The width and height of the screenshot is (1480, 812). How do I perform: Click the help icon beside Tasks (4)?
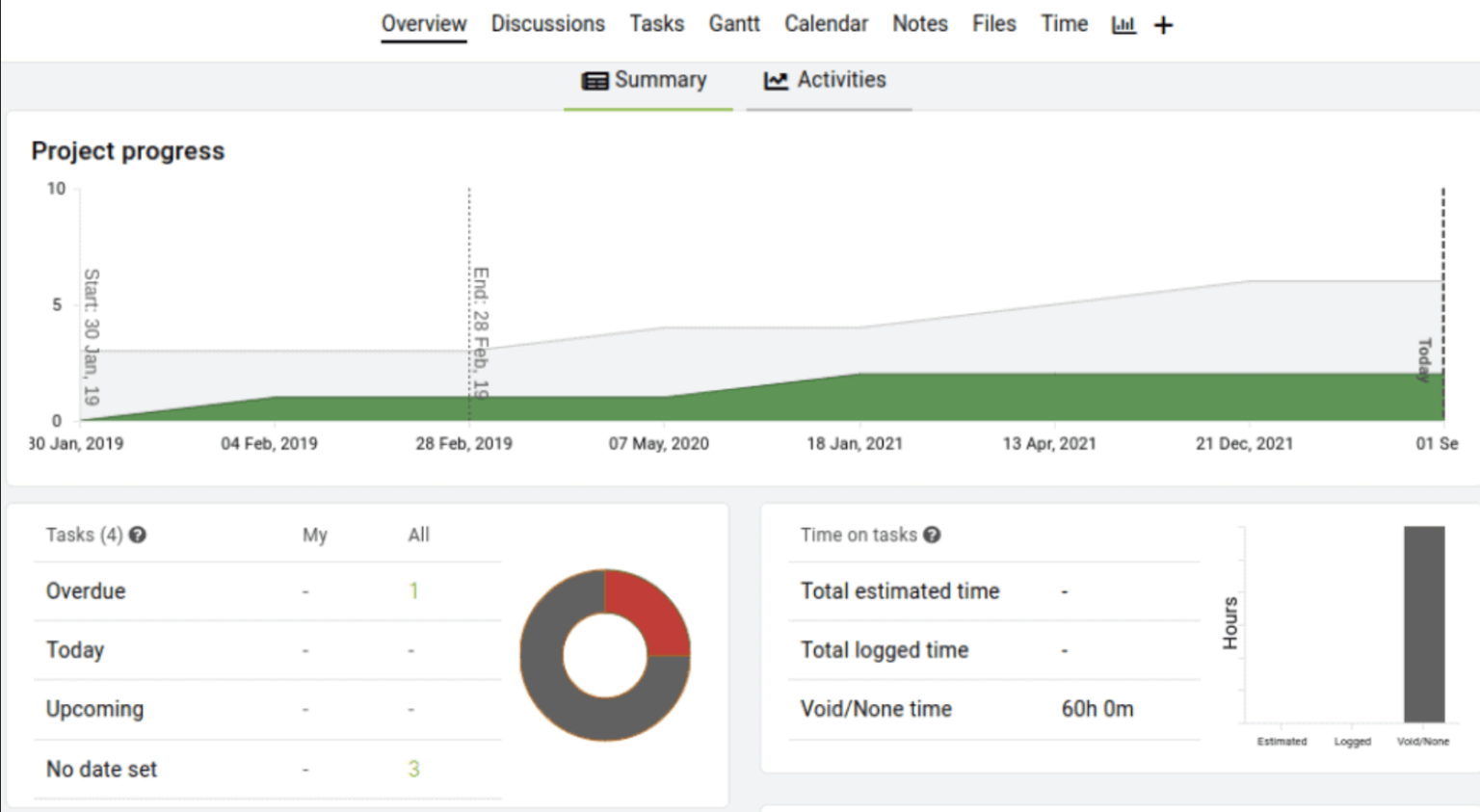137,535
